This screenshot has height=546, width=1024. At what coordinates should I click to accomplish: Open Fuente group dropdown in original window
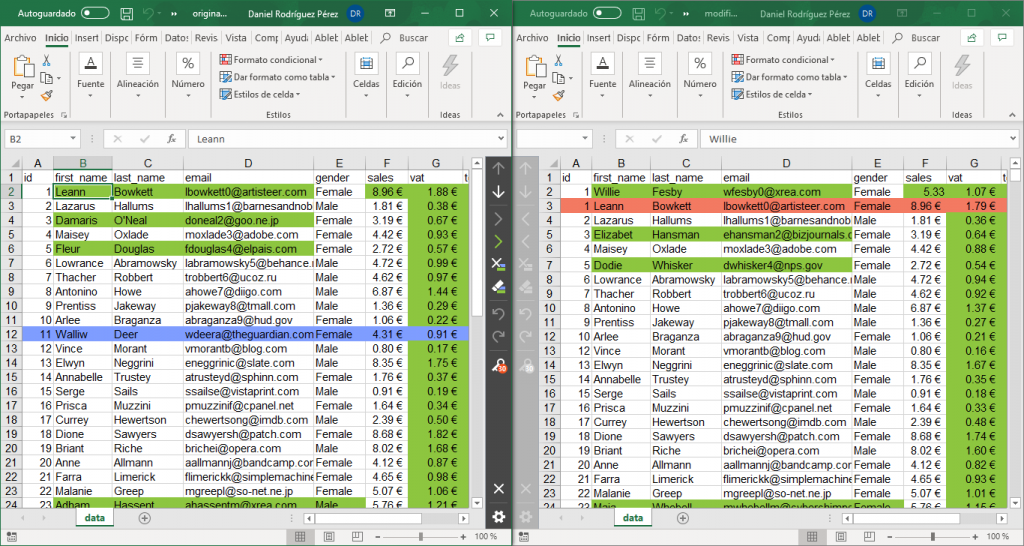click(91, 95)
